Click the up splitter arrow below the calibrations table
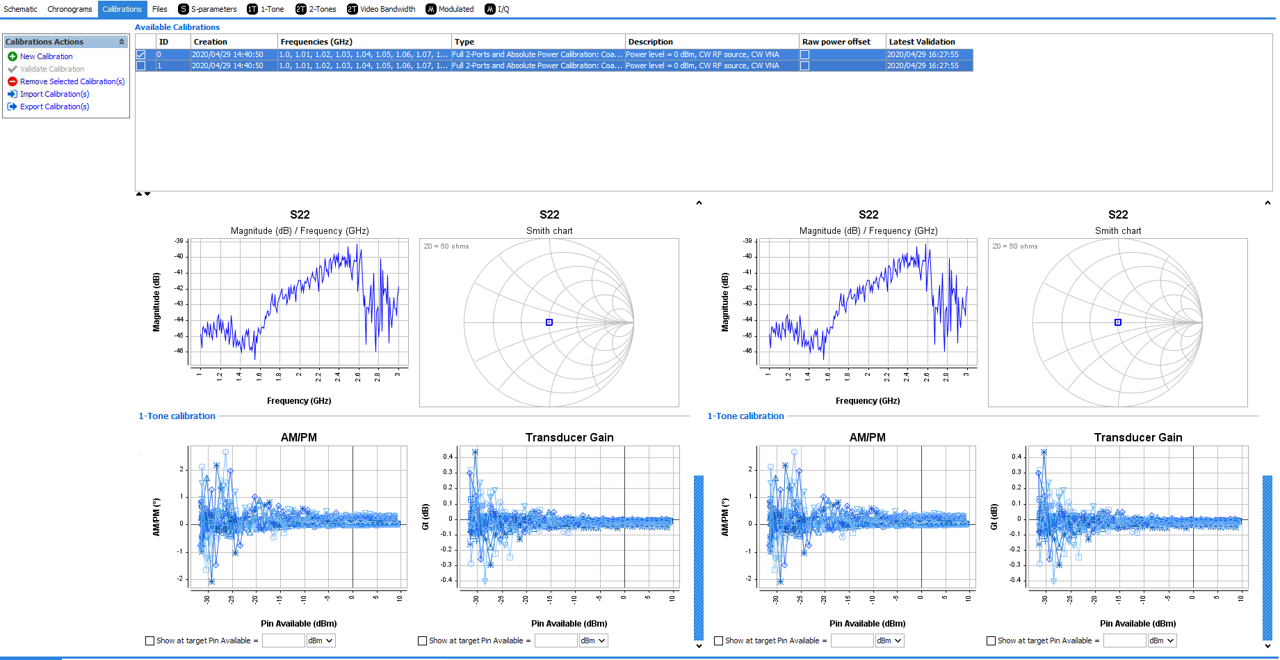 [139, 194]
